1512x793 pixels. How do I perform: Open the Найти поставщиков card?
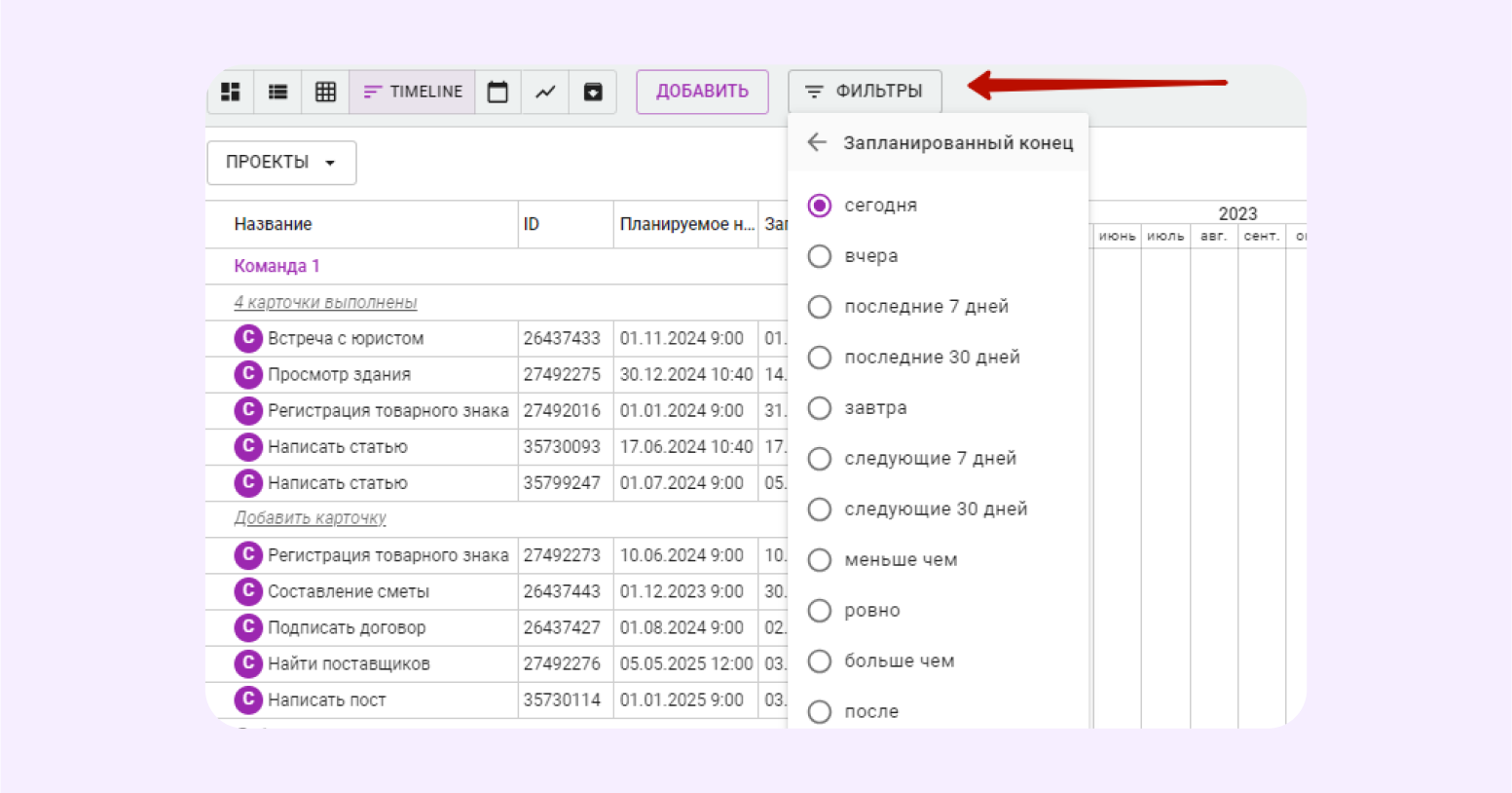(349, 664)
